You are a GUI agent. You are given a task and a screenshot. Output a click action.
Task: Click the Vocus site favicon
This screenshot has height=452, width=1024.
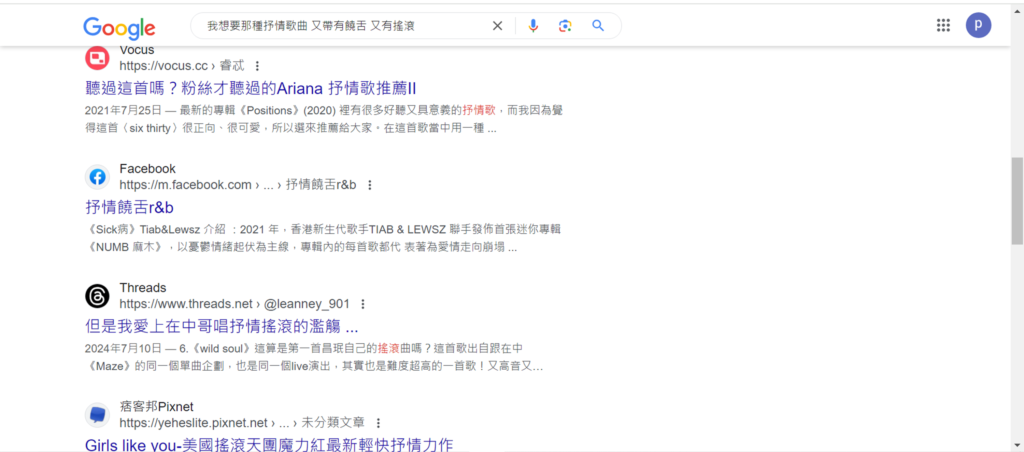pyautogui.click(x=97, y=58)
